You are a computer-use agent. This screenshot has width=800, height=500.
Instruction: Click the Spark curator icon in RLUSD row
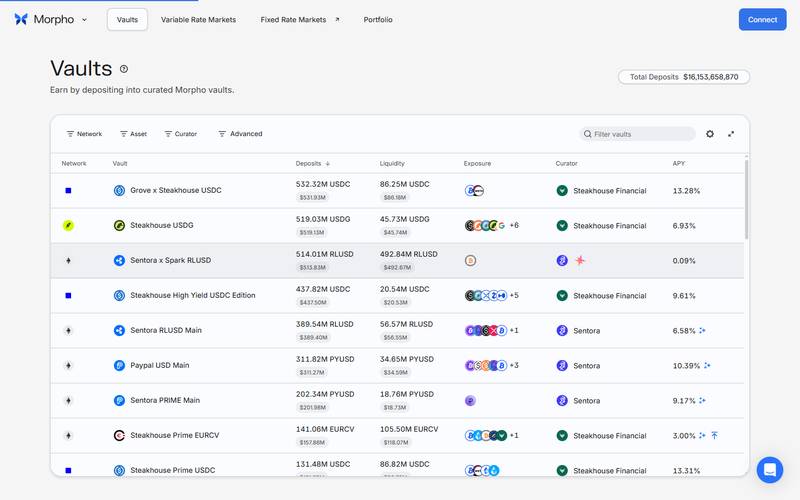580,260
